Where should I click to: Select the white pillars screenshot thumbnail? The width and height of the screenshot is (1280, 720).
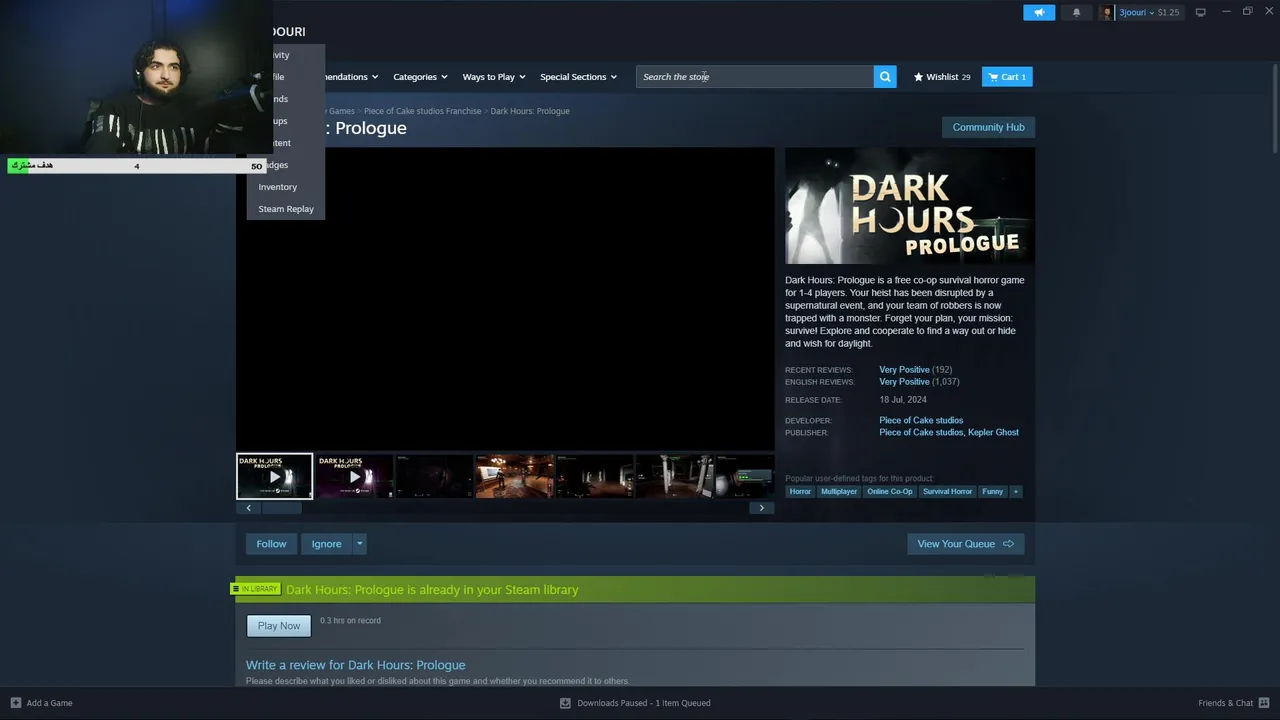(675, 476)
